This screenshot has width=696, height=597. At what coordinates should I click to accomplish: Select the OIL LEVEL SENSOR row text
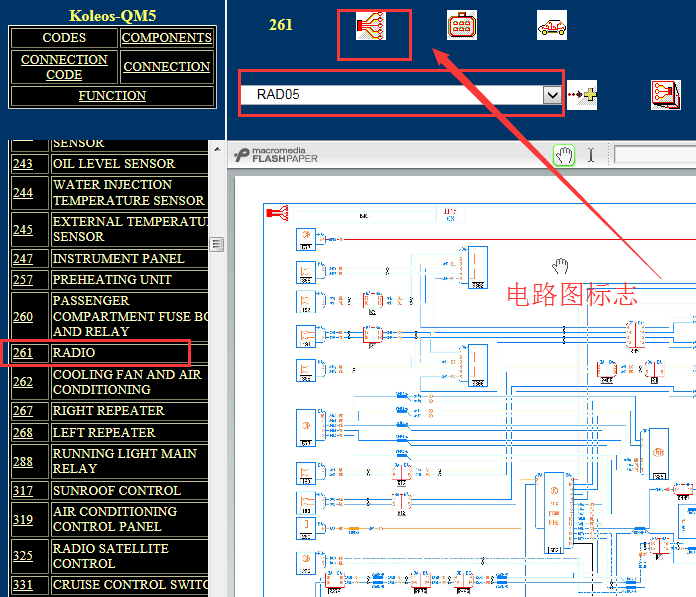tap(114, 164)
